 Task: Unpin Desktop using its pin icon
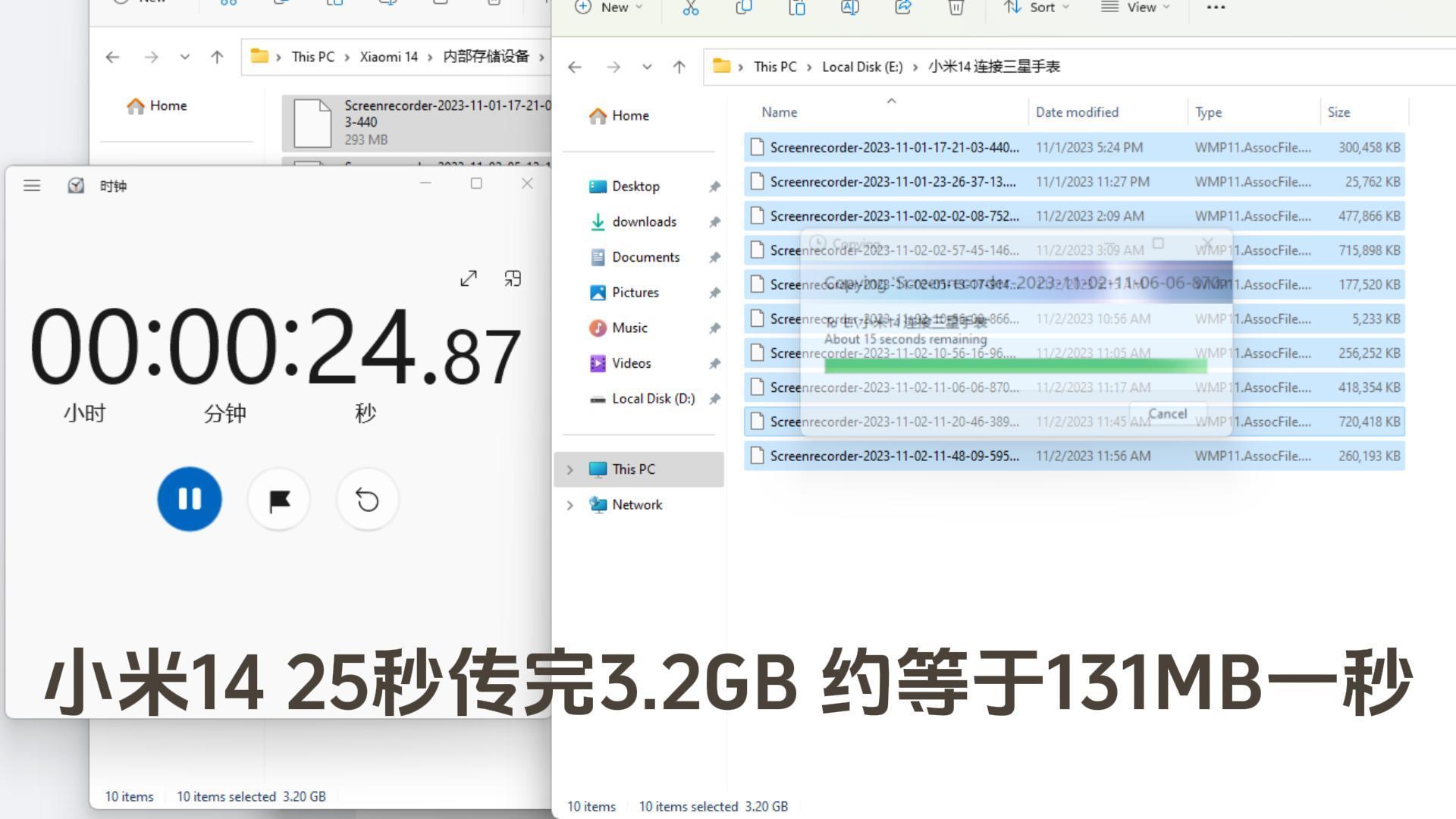tap(714, 187)
